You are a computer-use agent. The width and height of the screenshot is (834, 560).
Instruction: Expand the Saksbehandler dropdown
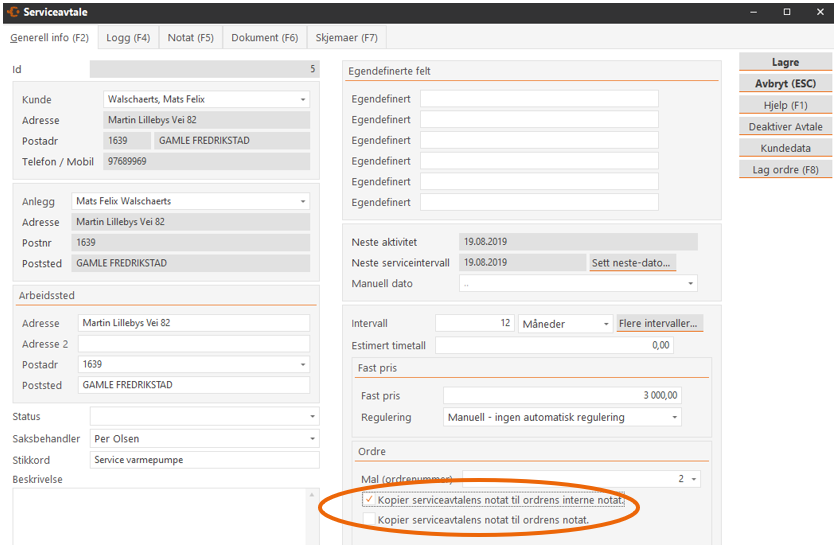click(x=312, y=439)
